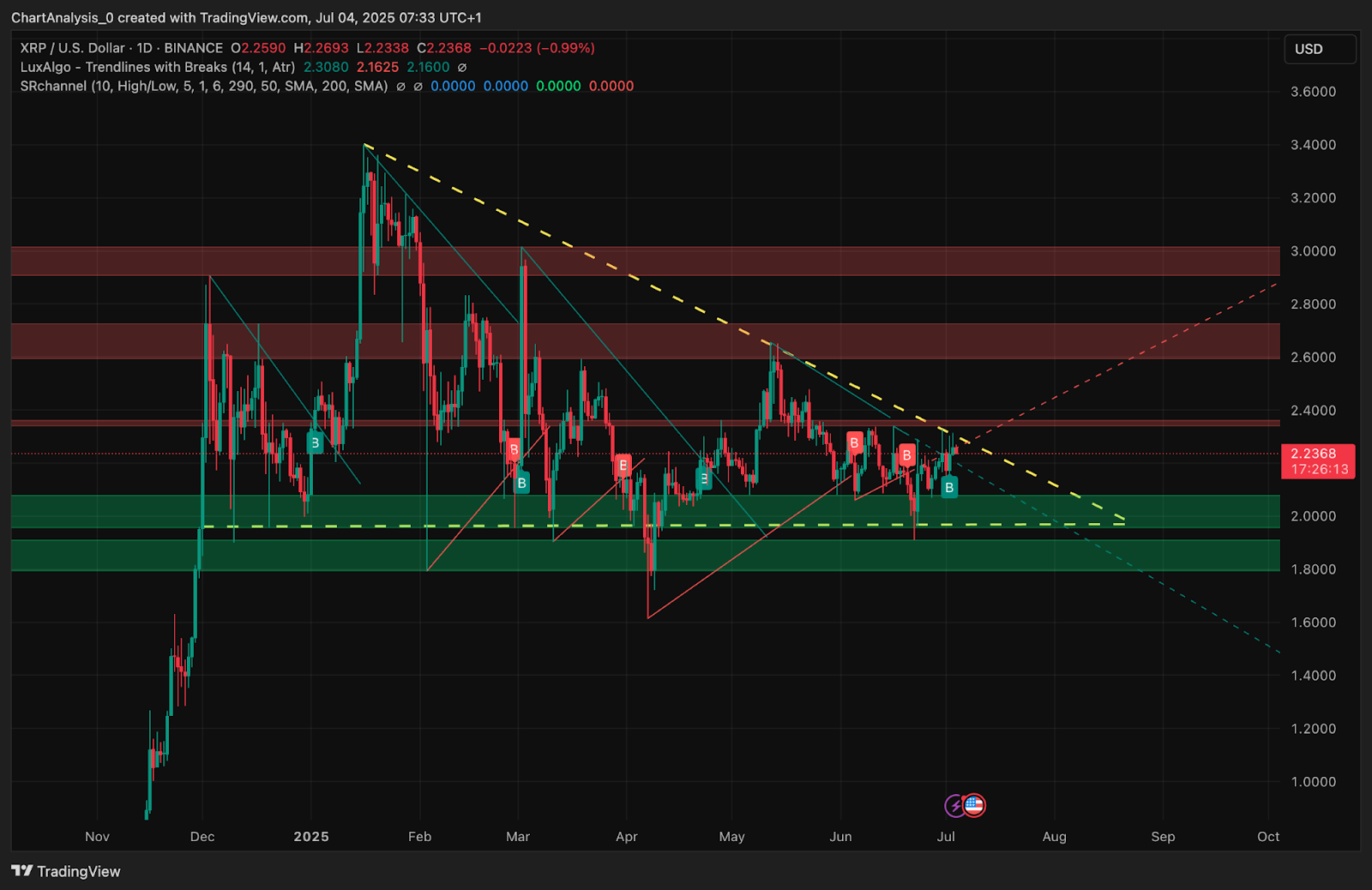
Task: Click the SRchannel indicator legend
Action: pyautogui.click(x=203, y=86)
